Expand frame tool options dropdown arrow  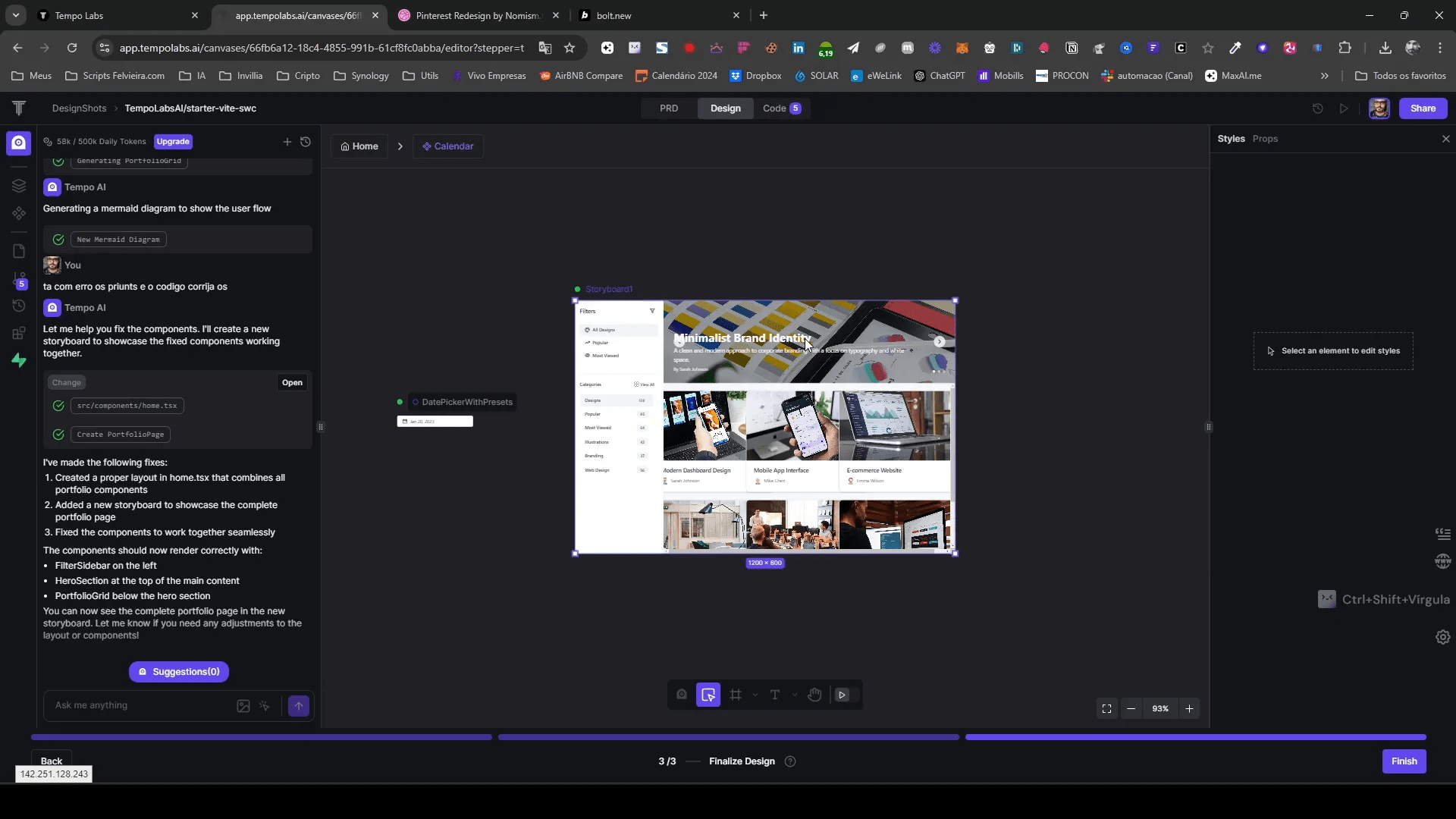point(755,695)
